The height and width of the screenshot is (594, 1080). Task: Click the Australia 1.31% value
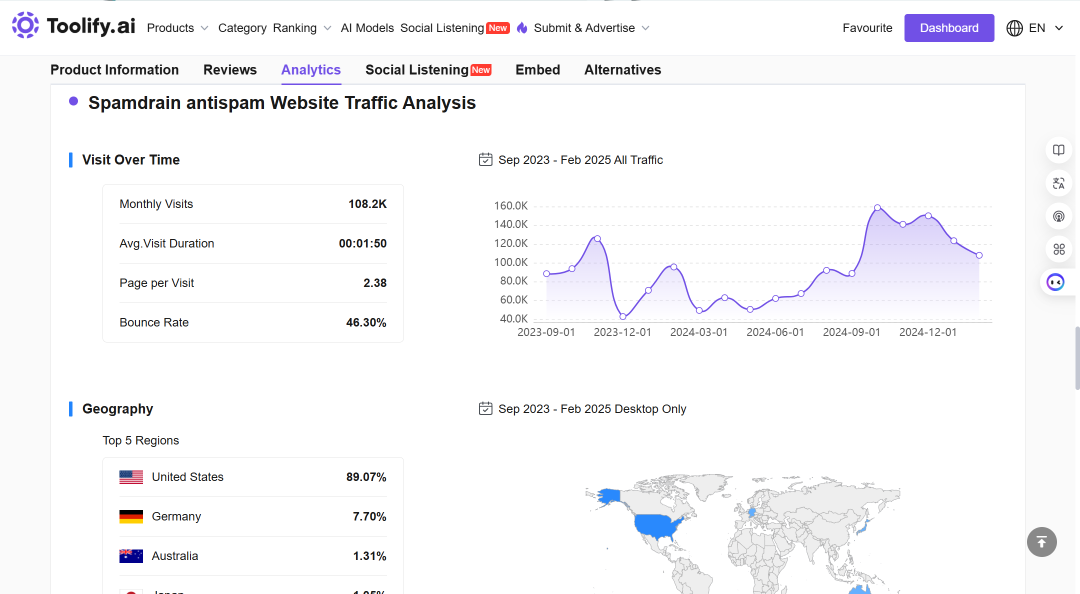369,556
